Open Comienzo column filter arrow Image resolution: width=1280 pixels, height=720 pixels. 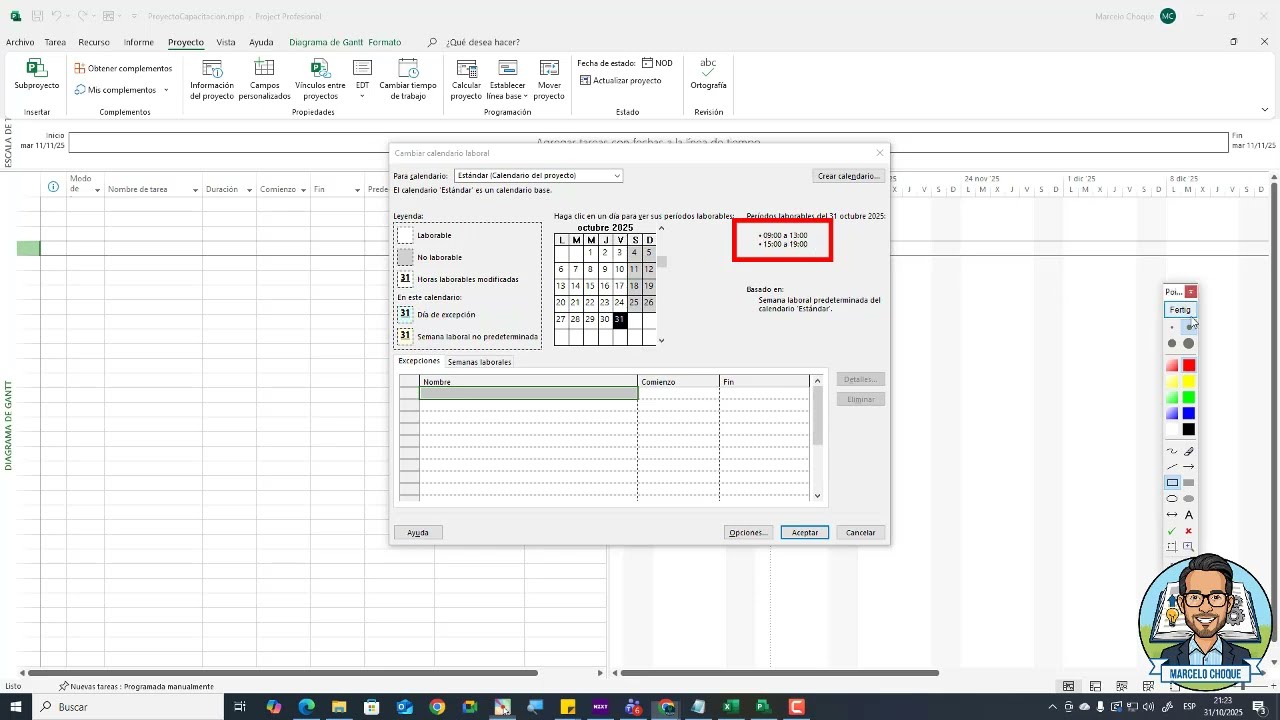(x=303, y=190)
